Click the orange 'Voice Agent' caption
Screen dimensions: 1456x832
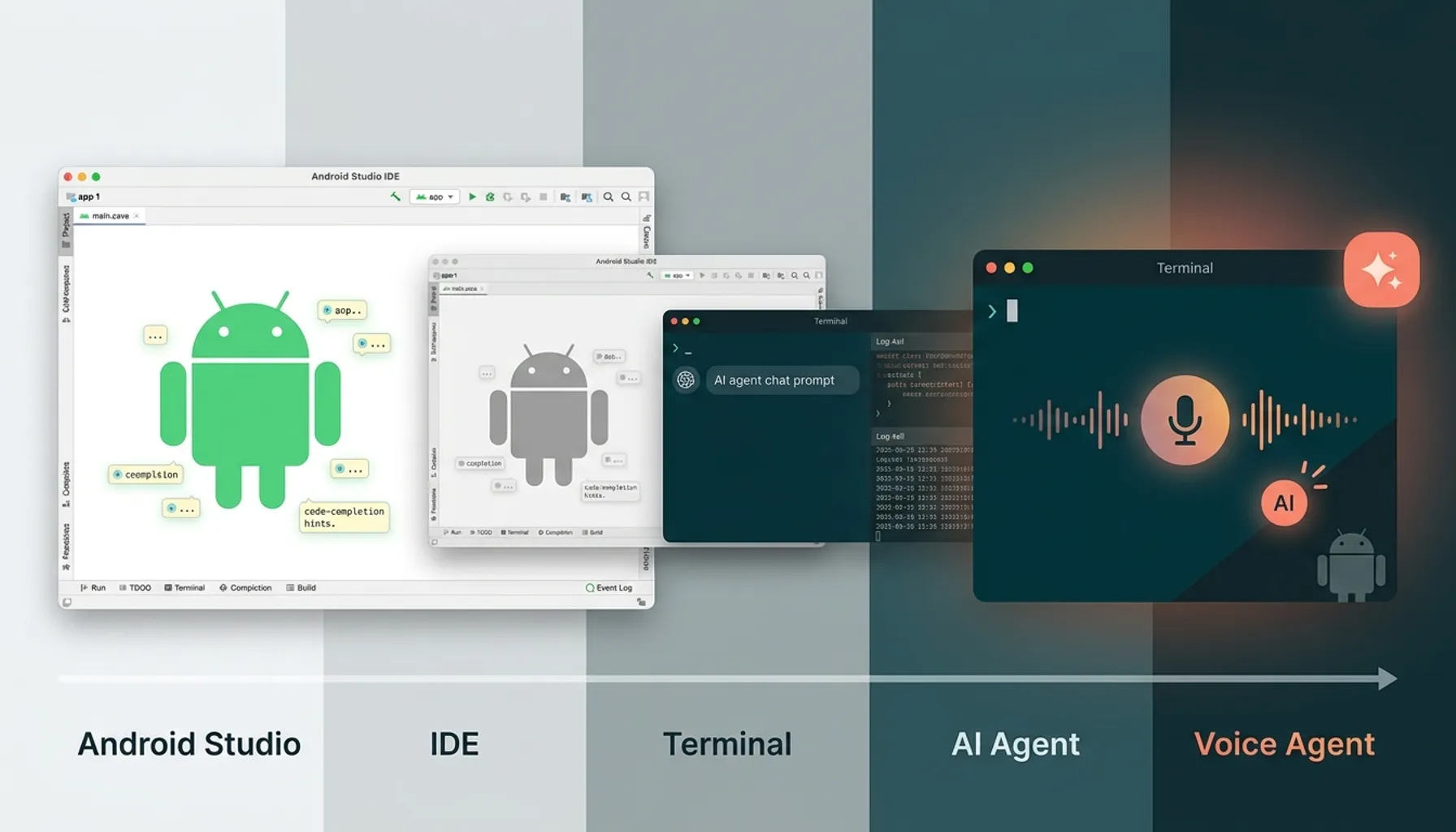1285,744
